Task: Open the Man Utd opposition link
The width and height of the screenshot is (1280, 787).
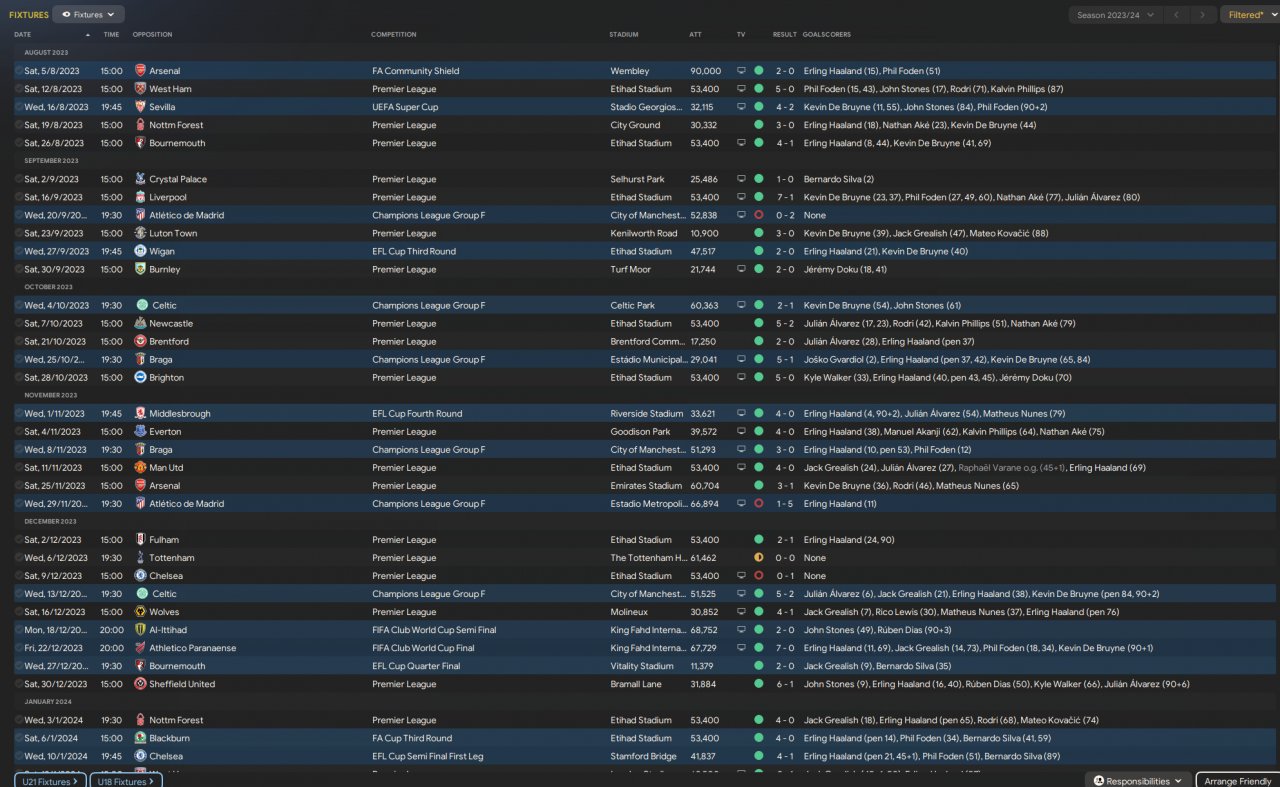Action: pos(166,467)
